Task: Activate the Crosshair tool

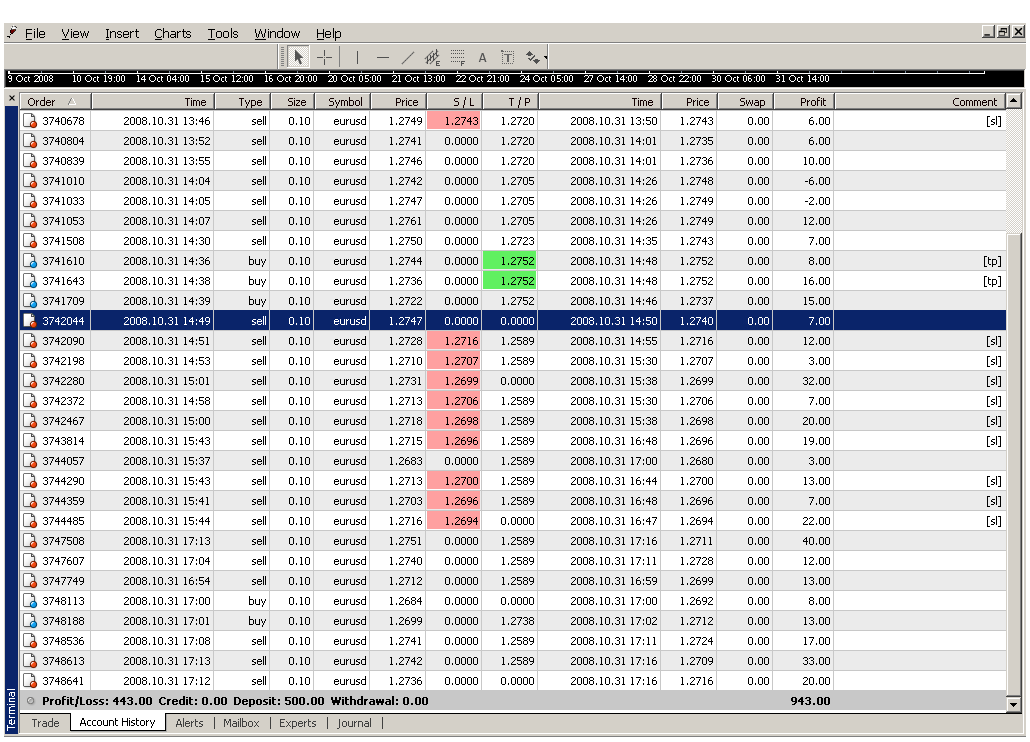Action: tap(325, 58)
